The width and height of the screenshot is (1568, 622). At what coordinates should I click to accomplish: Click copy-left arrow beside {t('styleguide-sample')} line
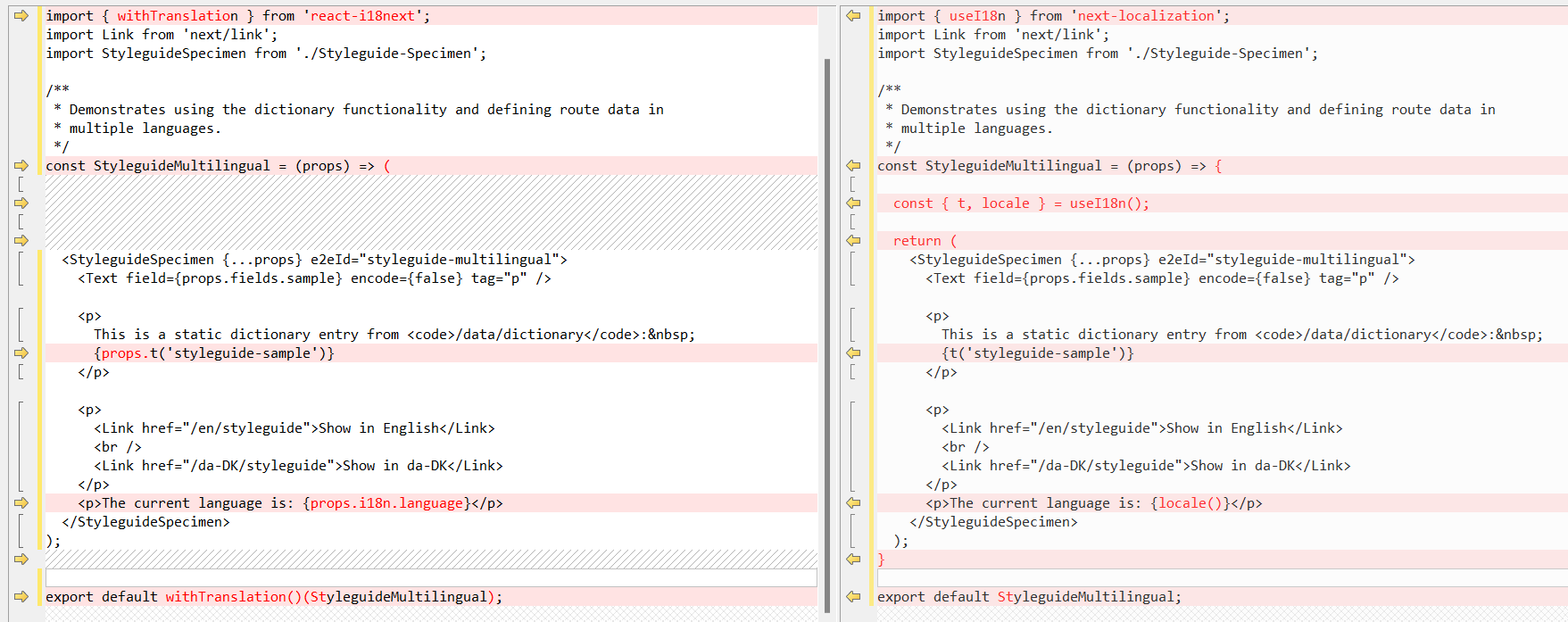[x=853, y=353]
